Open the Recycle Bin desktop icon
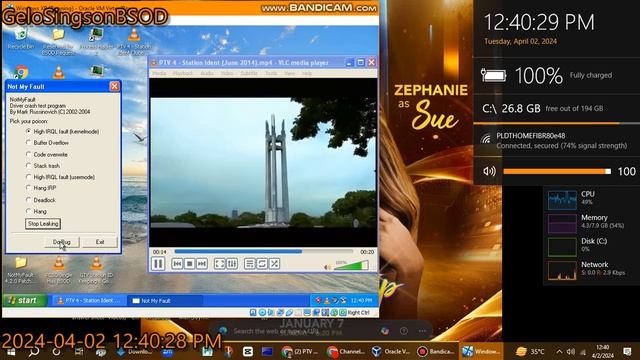 [20, 39]
